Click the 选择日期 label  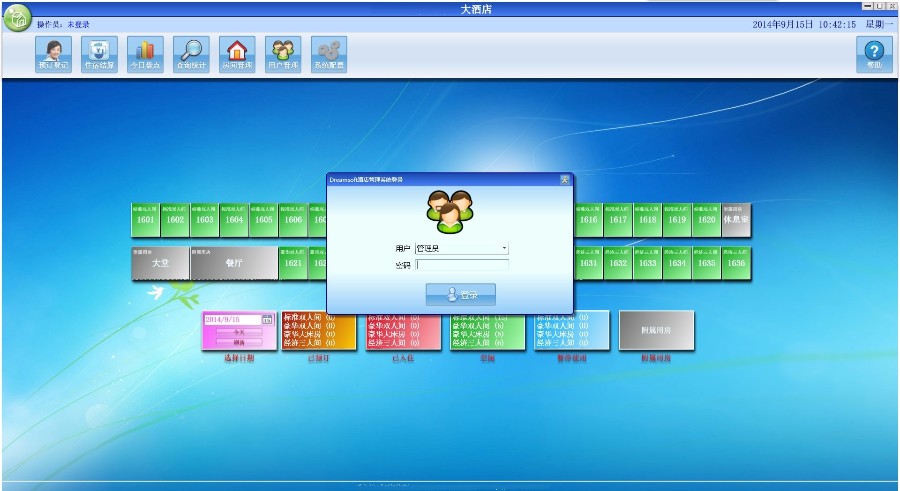click(239, 358)
